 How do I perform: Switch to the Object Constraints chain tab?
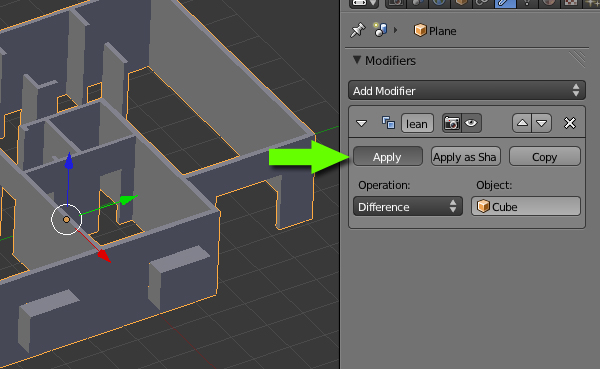pos(483,3)
